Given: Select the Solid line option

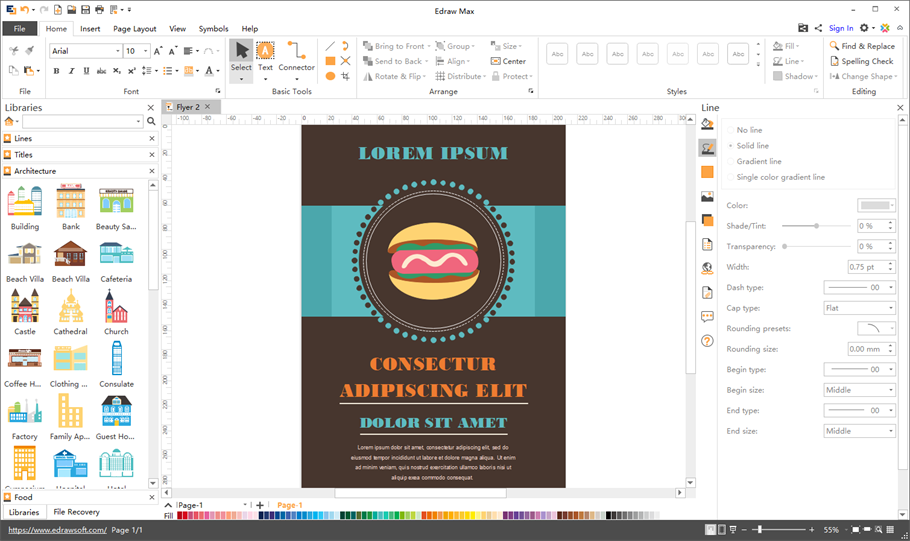Looking at the screenshot, I should (x=753, y=146).
